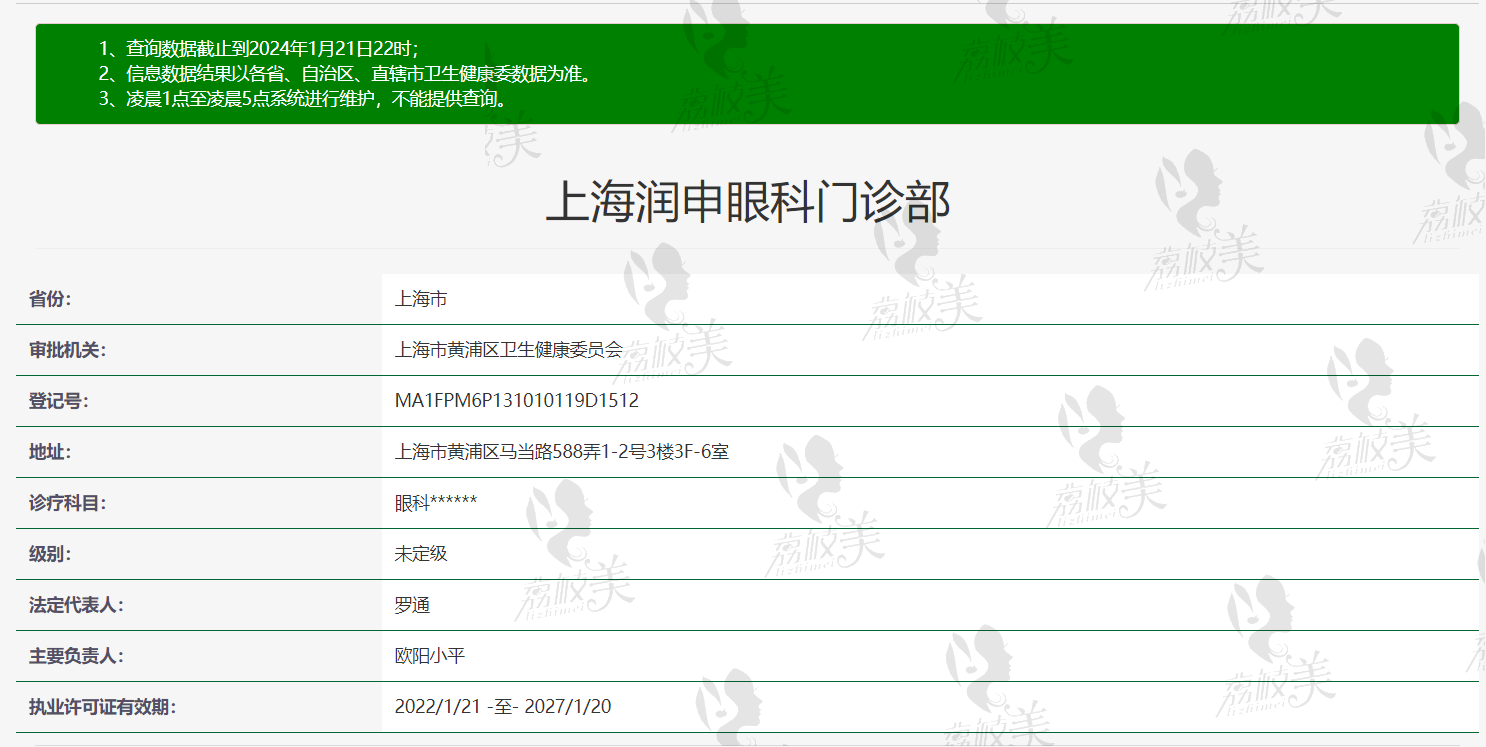Select the 地址 label

[x=50, y=451]
